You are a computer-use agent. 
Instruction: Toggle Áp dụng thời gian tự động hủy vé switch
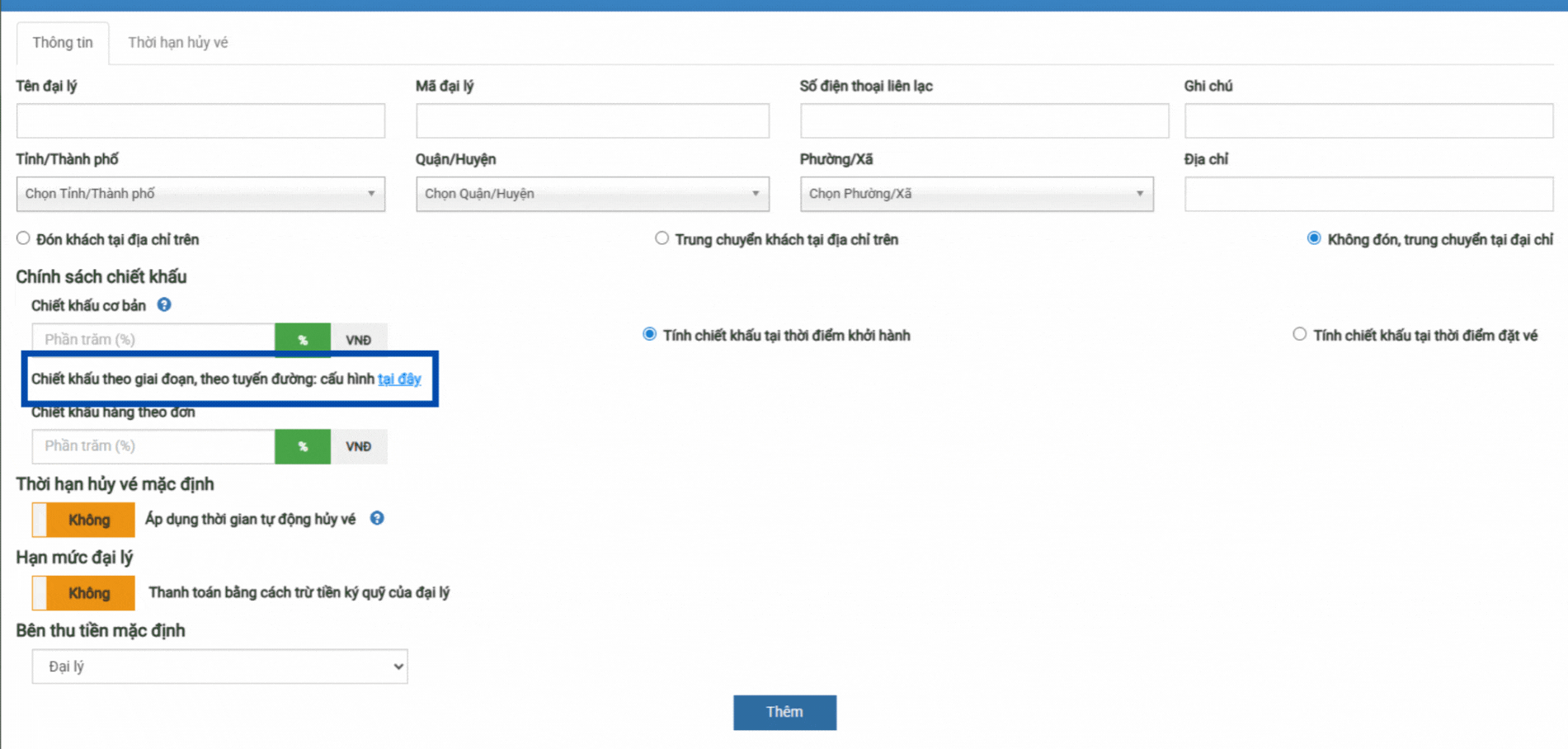tap(83, 520)
